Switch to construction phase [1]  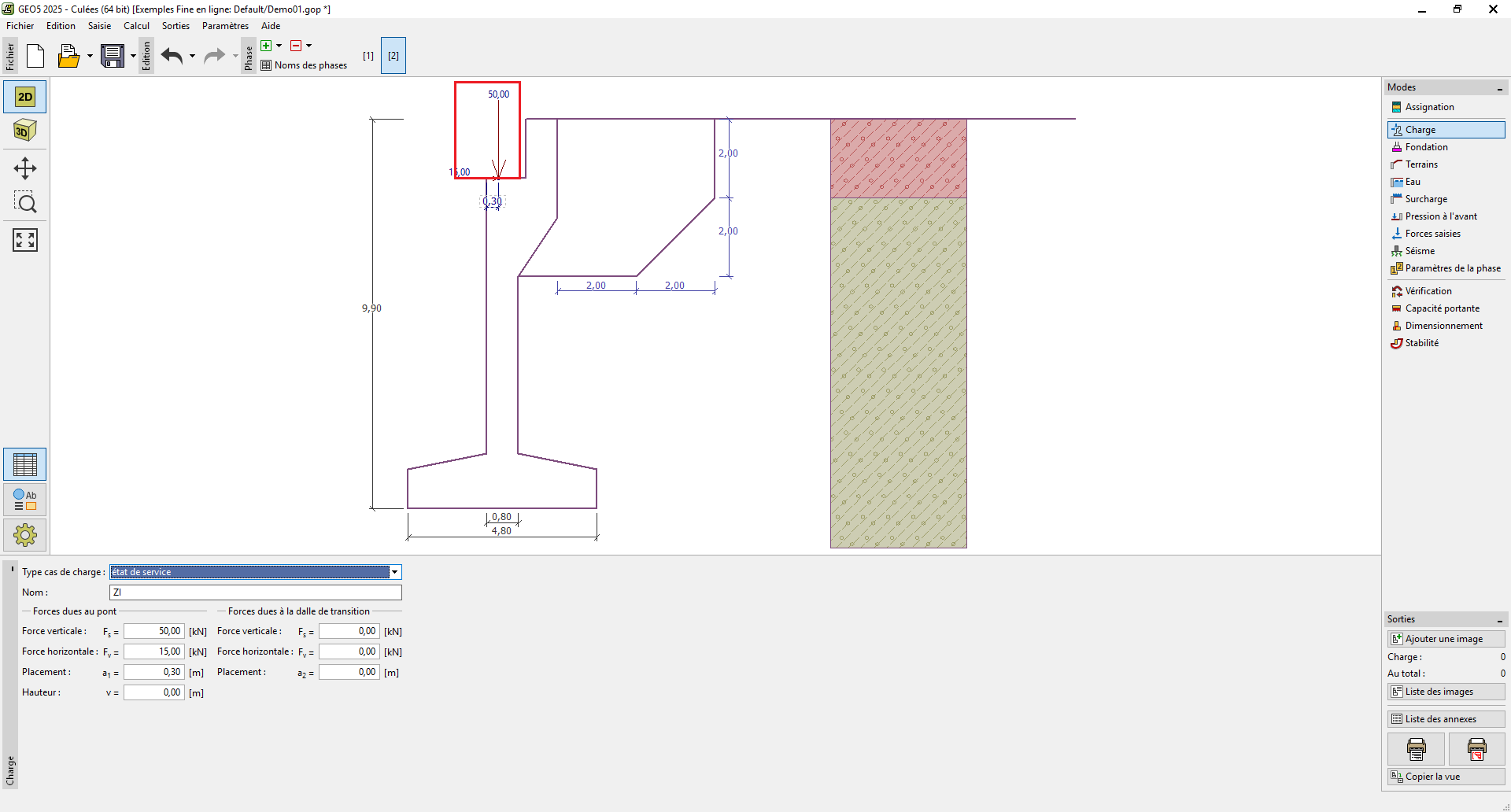point(368,56)
